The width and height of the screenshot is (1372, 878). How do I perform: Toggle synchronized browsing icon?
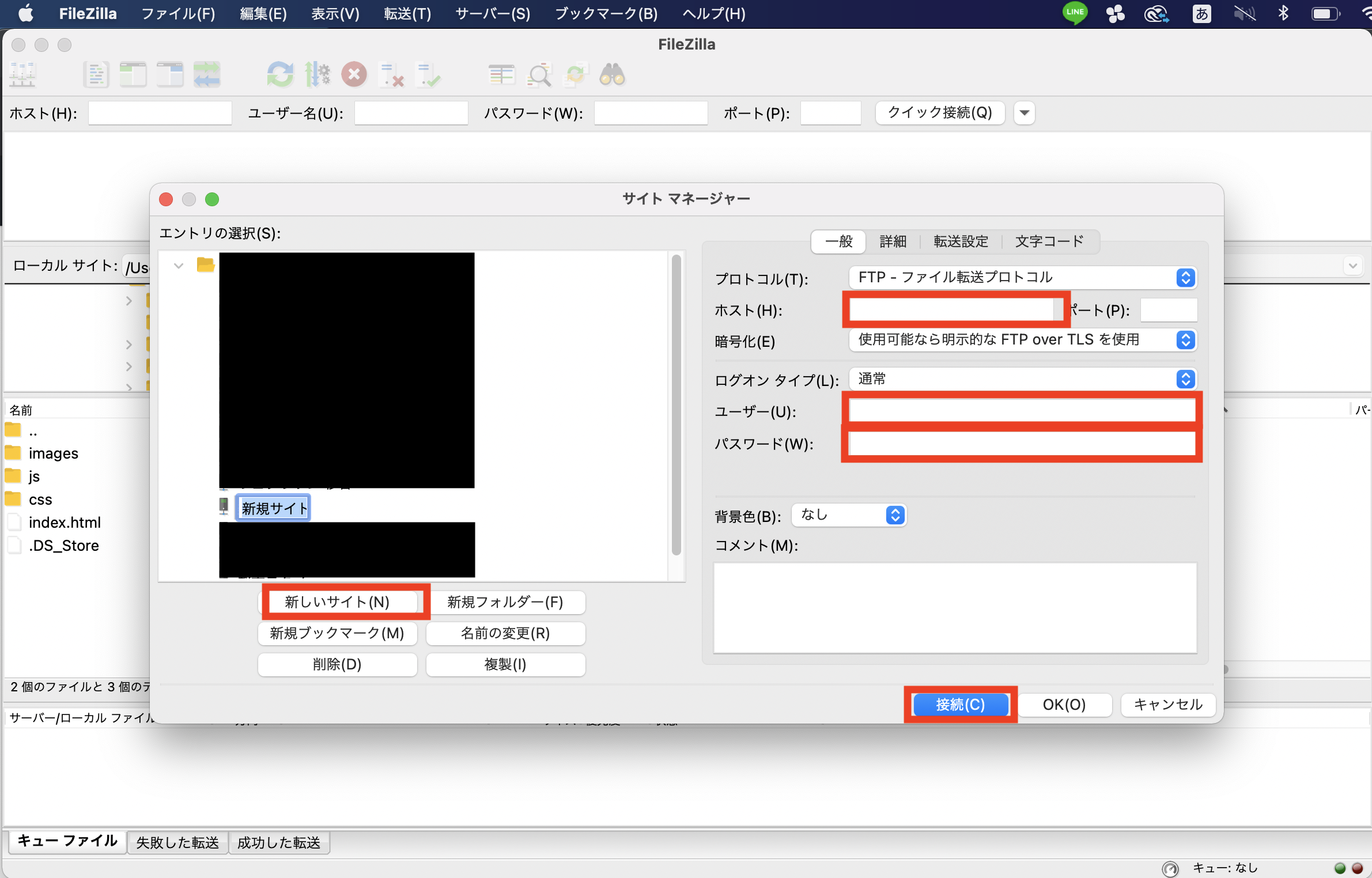tap(576, 75)
